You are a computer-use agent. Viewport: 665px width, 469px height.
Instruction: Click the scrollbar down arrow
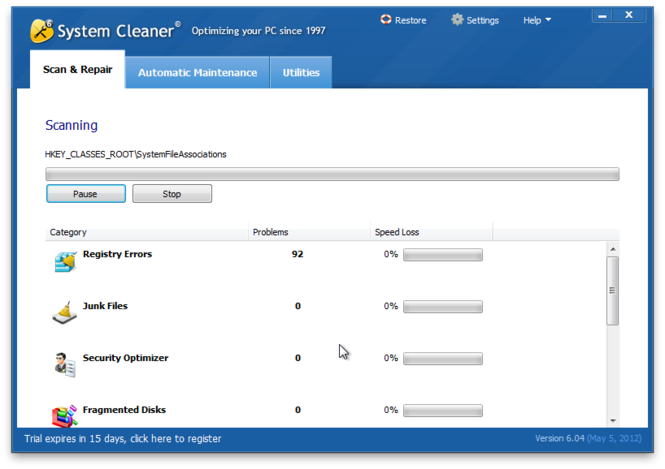[x=613, y=421]
